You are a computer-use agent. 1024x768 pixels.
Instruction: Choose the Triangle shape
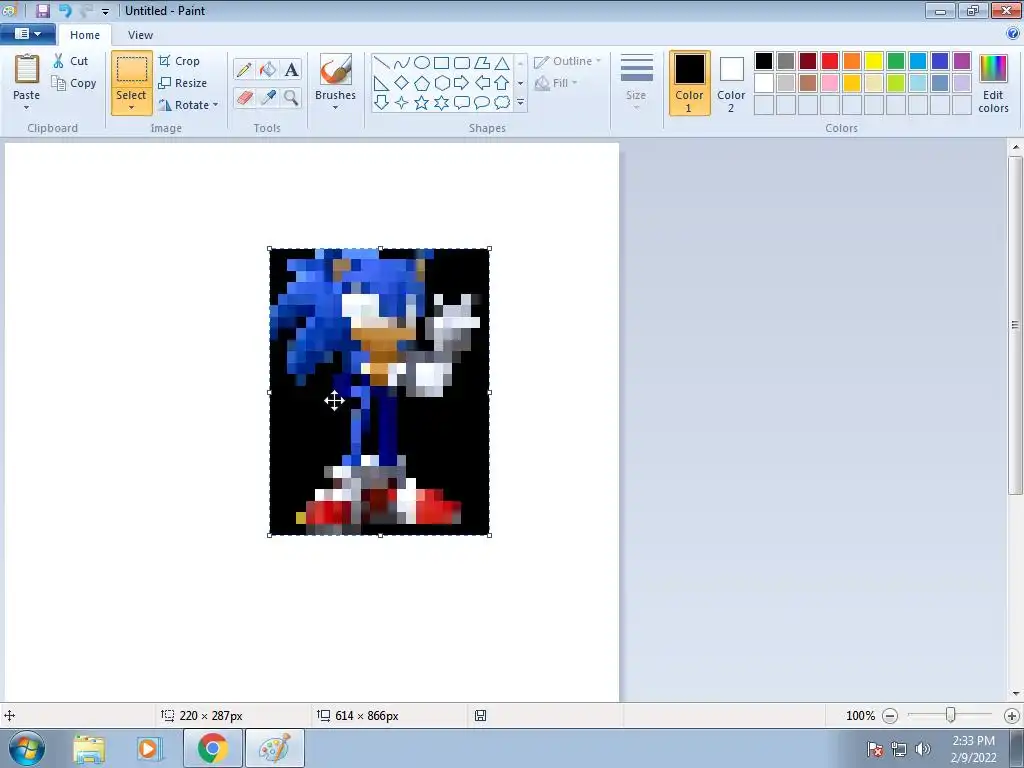(502, 63)
